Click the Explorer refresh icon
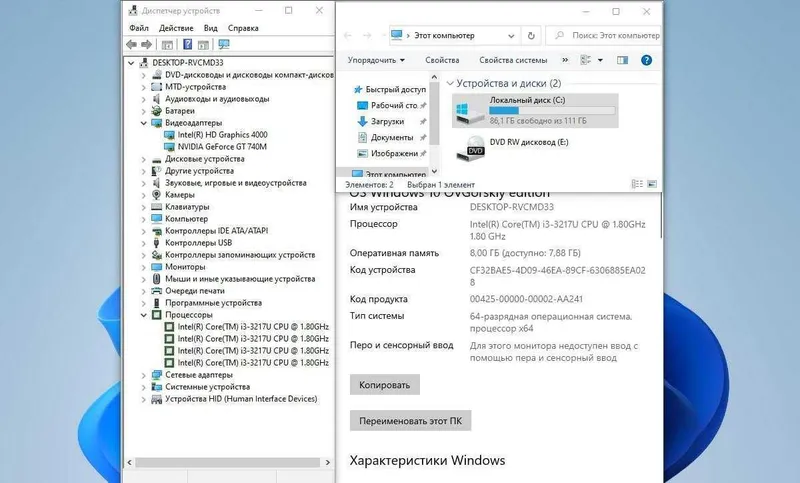The height and width of the screenshot is (483, 800). click(x=531, y=36)
